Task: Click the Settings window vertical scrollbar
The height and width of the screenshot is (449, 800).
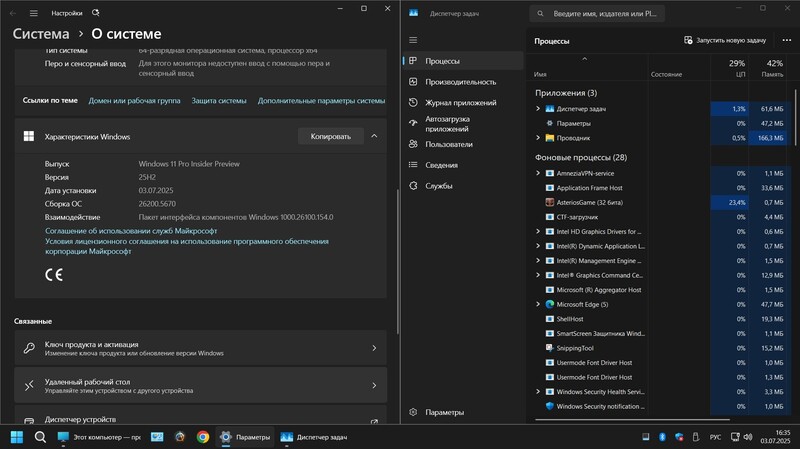Action: (x=397, y=261)
